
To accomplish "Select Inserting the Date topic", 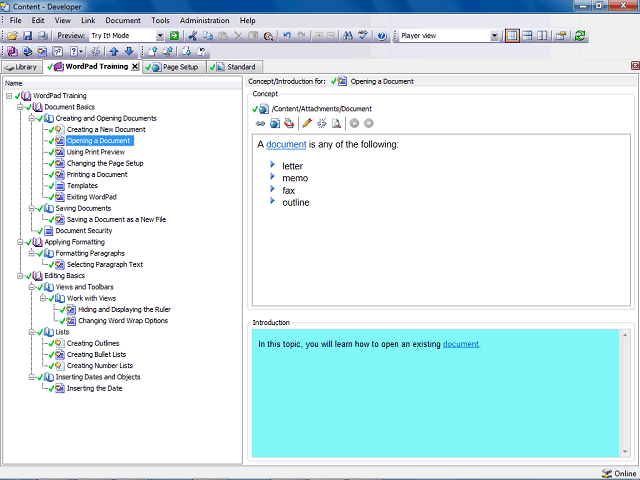I will click(94, 389).
